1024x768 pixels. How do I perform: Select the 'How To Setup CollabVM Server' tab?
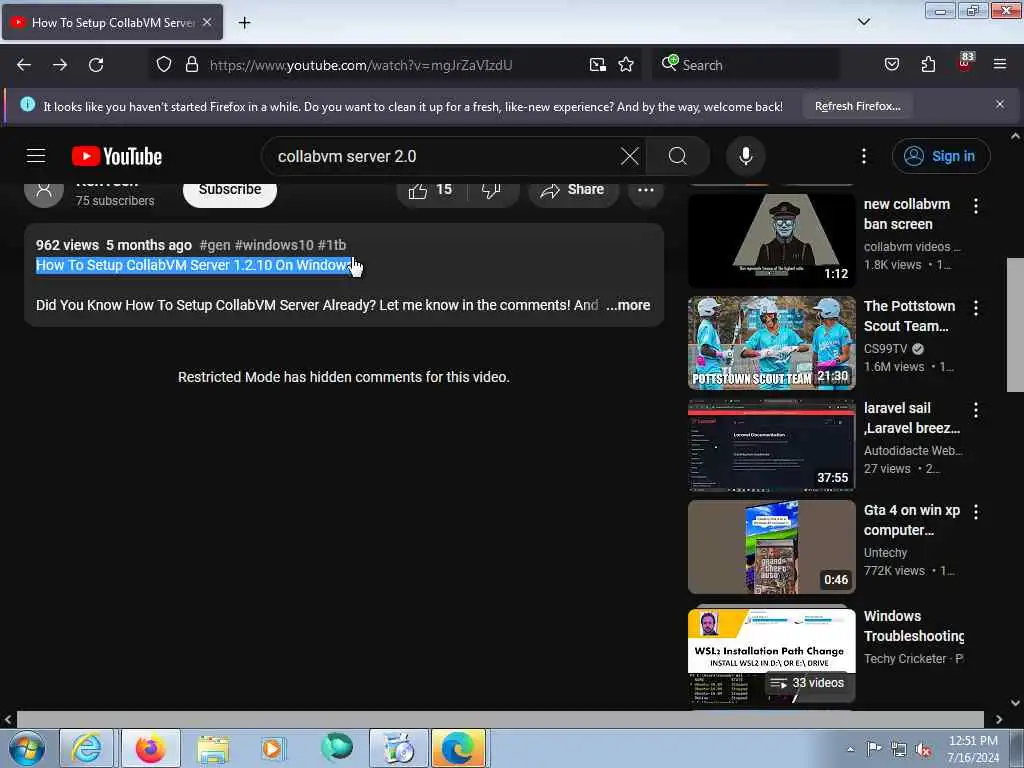tap(112, 22)
